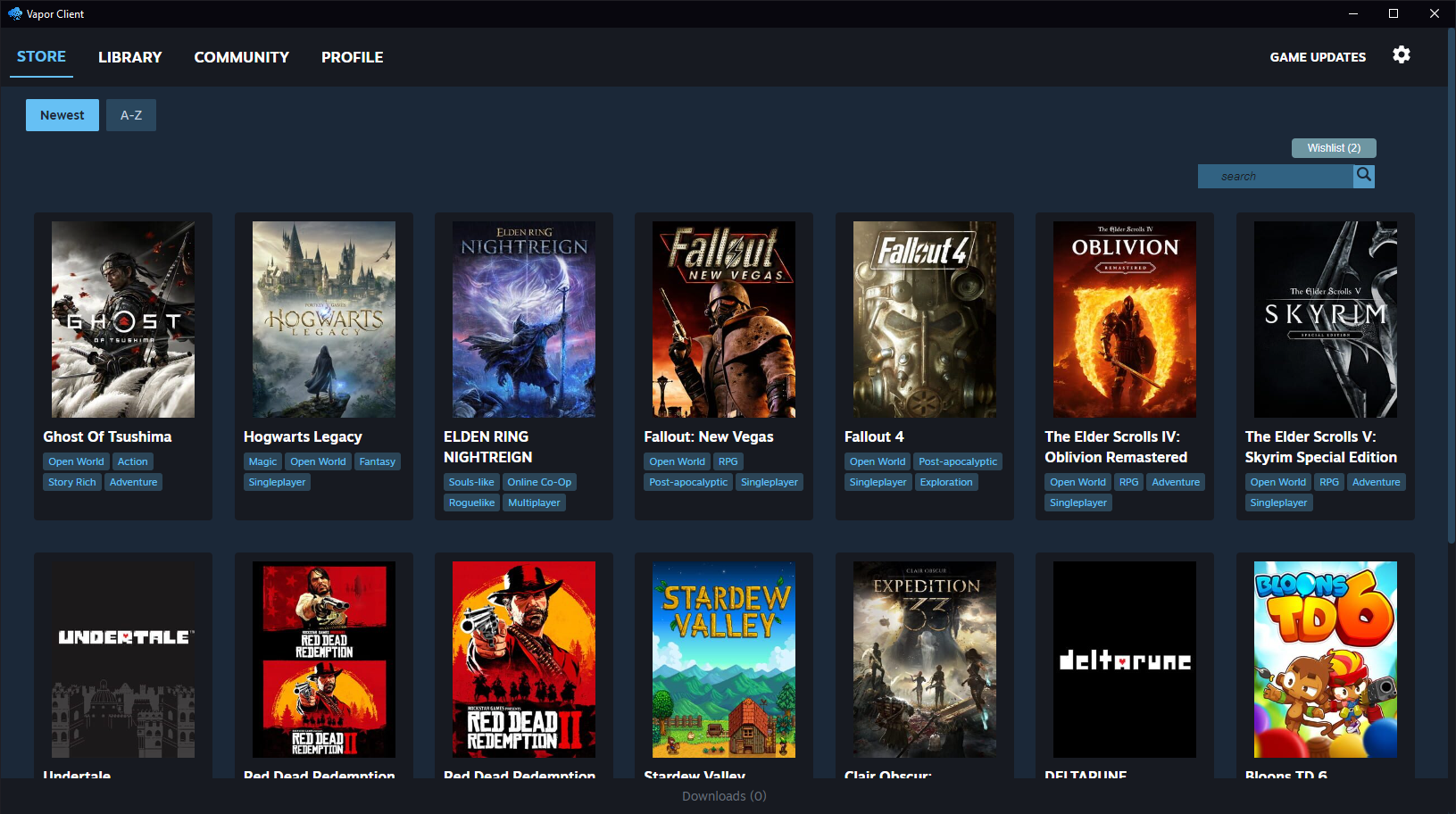Open Hogwarts Legacy cover art
The height and width of the screenshot is (814, 1456).
point(324,320)
